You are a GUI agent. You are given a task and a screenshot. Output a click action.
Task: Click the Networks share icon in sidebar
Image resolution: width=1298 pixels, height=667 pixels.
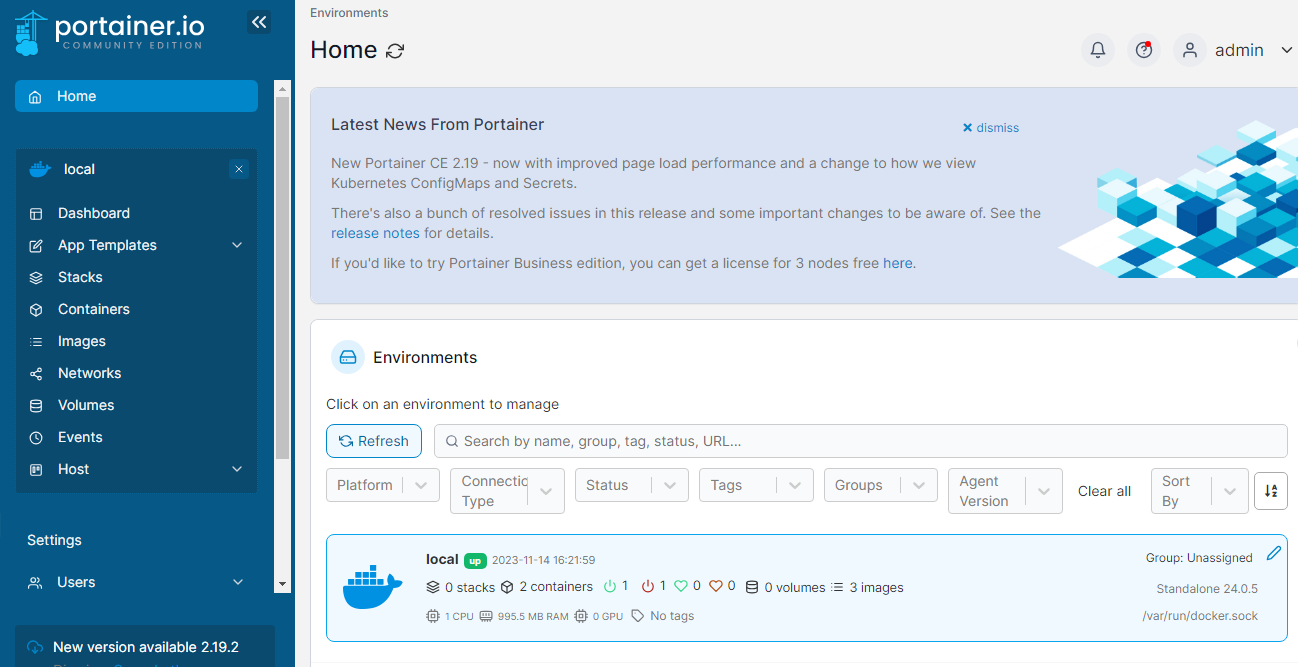(x=36, y=373)
